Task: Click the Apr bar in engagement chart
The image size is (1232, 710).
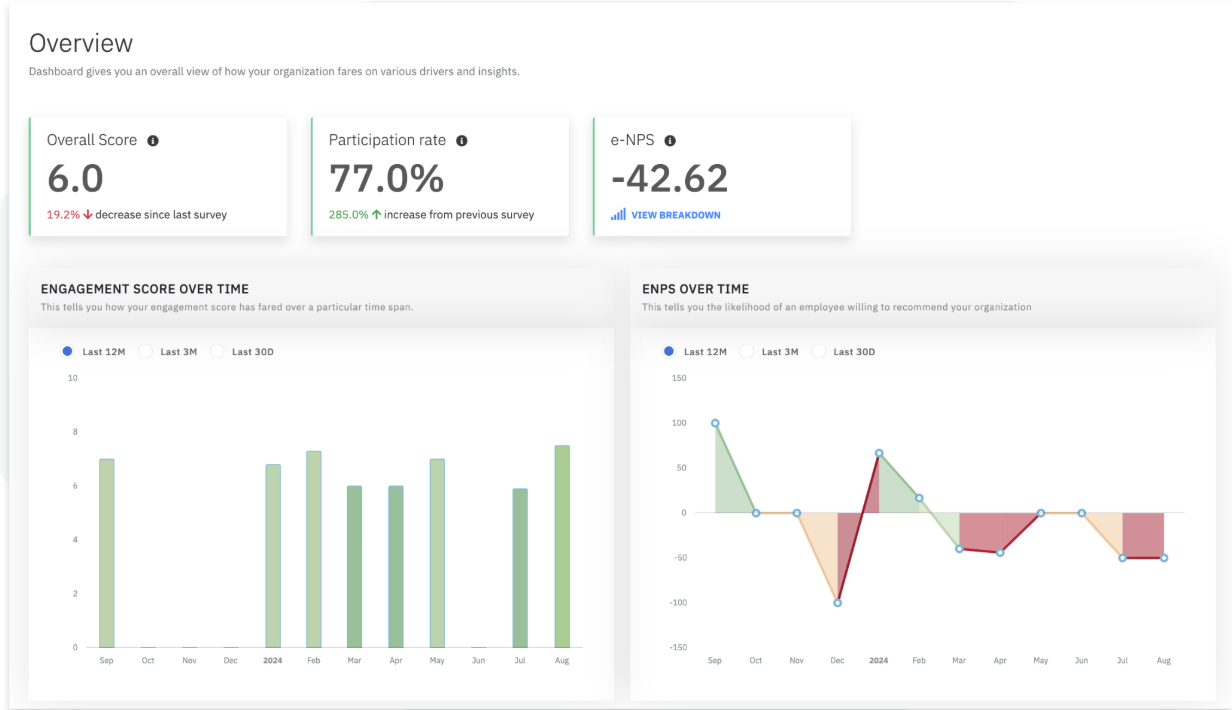Action: (x=396, y=567)
